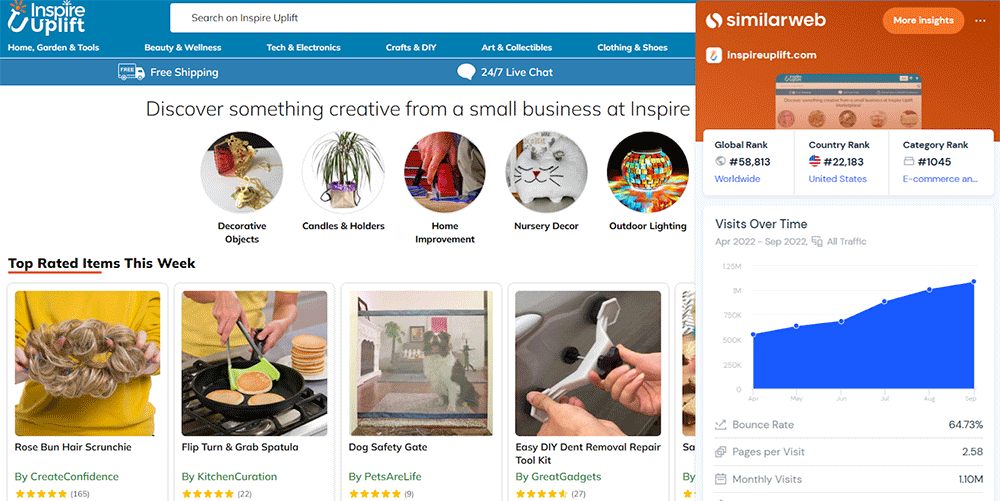This screenshot has height=501, width=1000.
Task: Click the inspireuplift.com site favicon
Action: [x=714, y=55]
